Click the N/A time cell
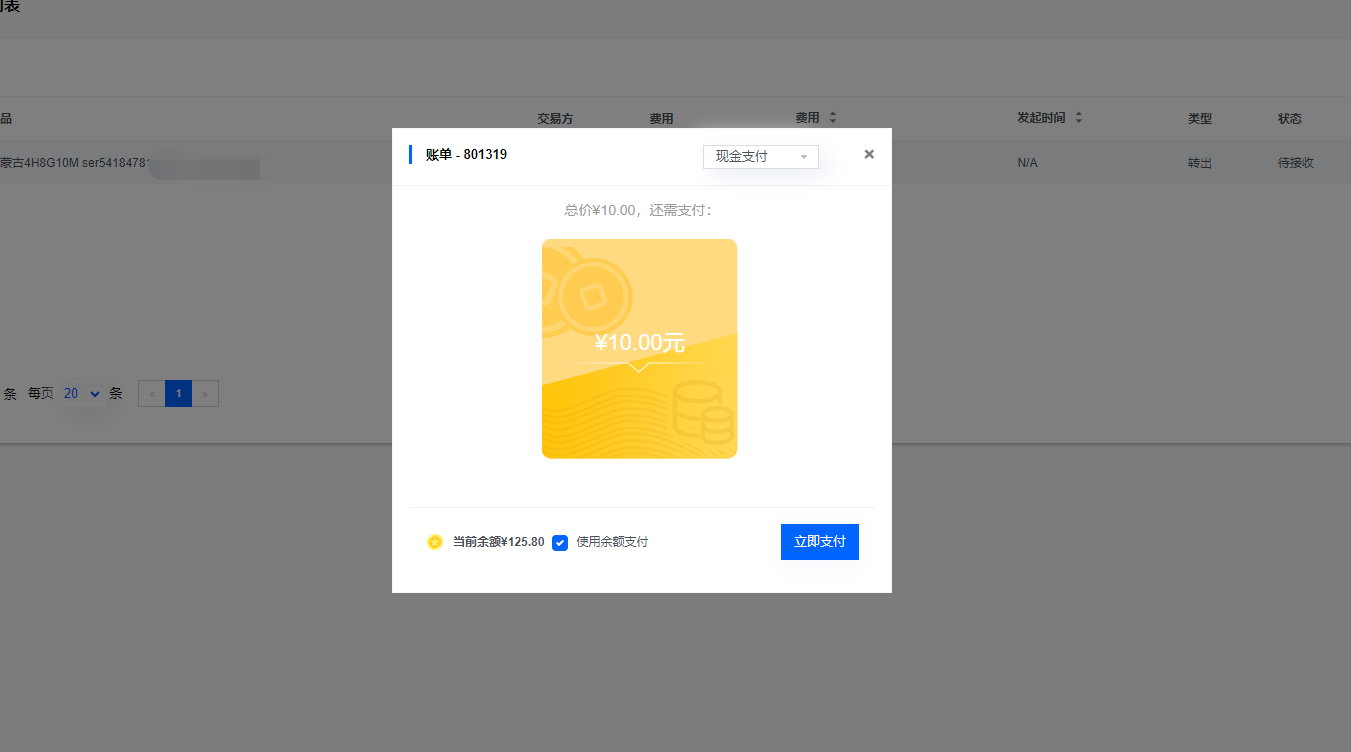Image resolution: width=1351 pixels, height=752 pixels. [1027, 162]
